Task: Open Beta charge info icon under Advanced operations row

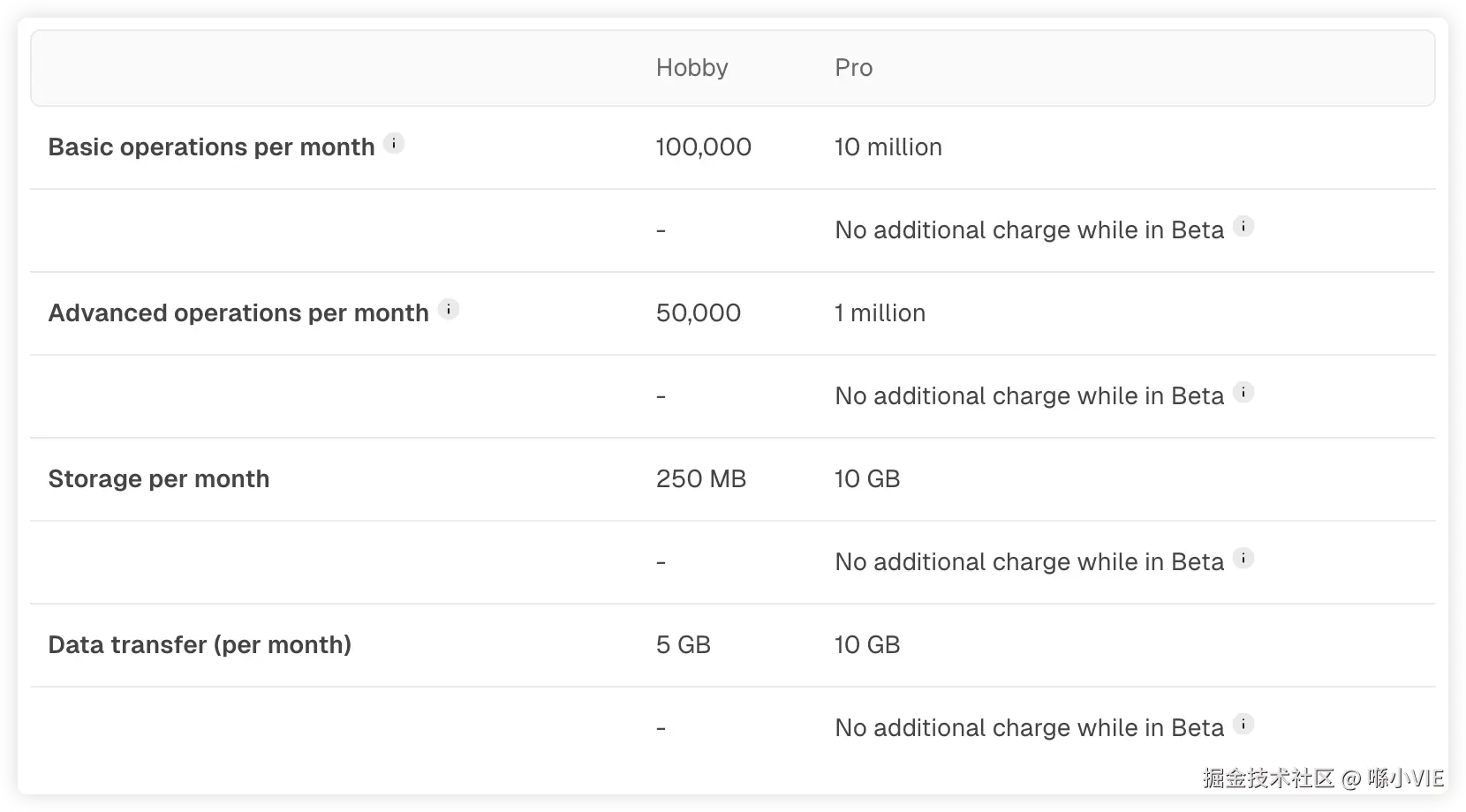Action: tap(1243, 393)
